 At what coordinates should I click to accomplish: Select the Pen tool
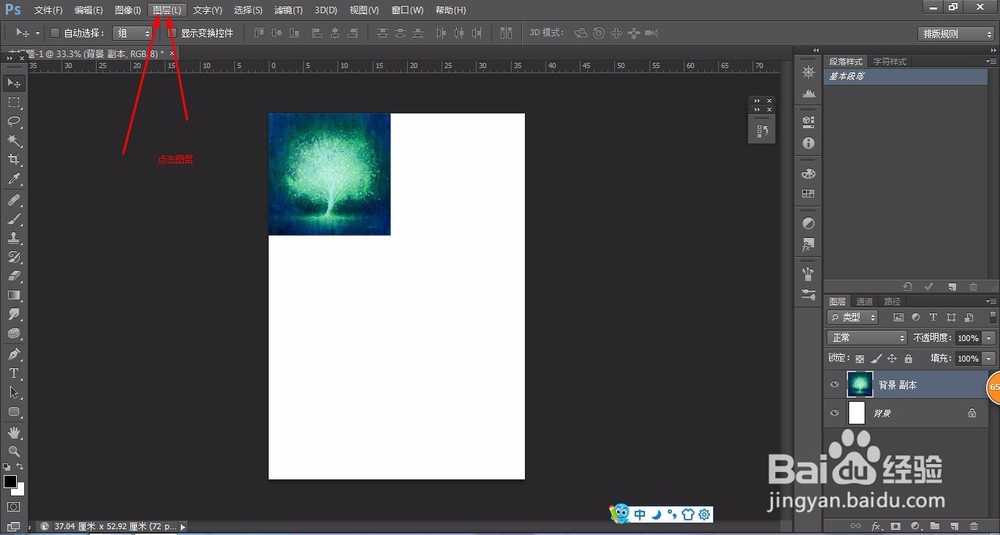14,354
